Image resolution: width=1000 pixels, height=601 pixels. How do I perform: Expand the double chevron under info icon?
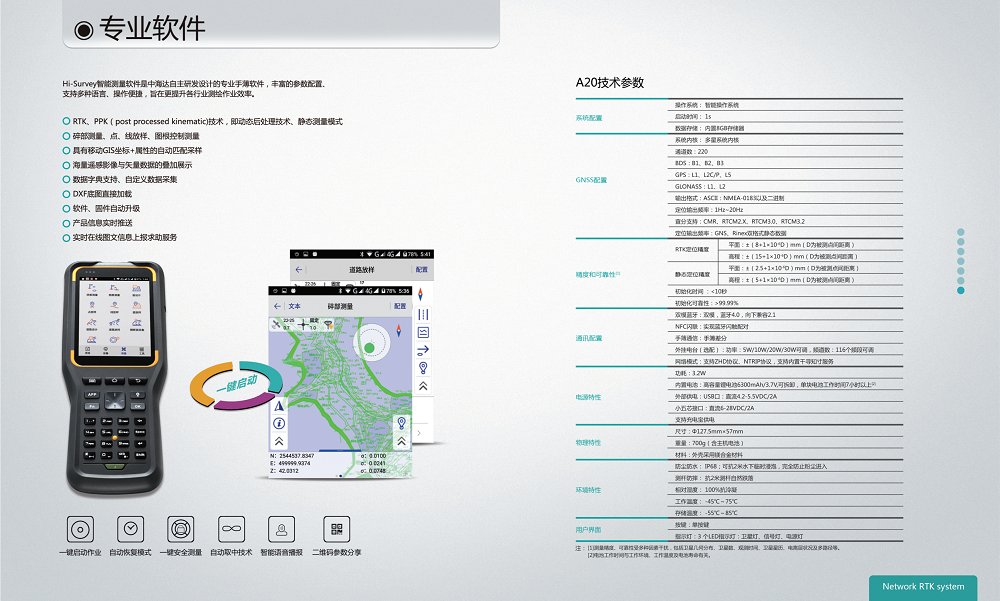coord(278,441)
